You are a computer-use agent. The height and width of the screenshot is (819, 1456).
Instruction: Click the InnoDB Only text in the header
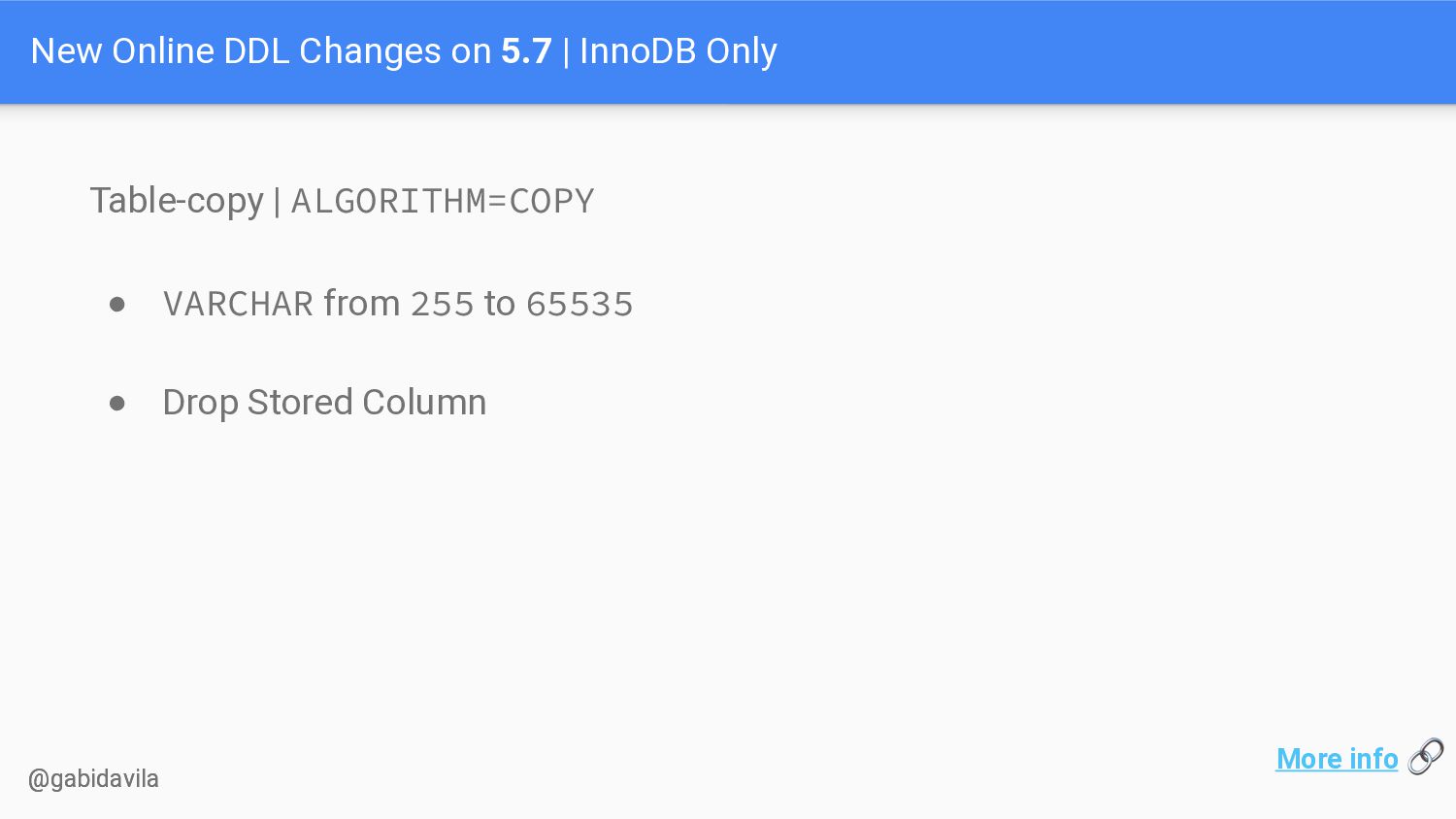pyautogui.click(x=678, y=51)
